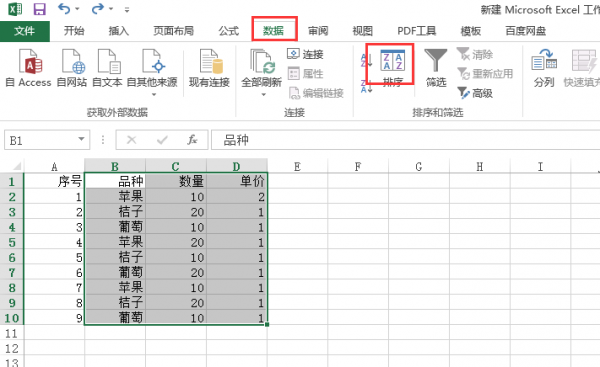Click cell B2 containing 苹果
The image size is (600, 367).
tap(115, 197)
